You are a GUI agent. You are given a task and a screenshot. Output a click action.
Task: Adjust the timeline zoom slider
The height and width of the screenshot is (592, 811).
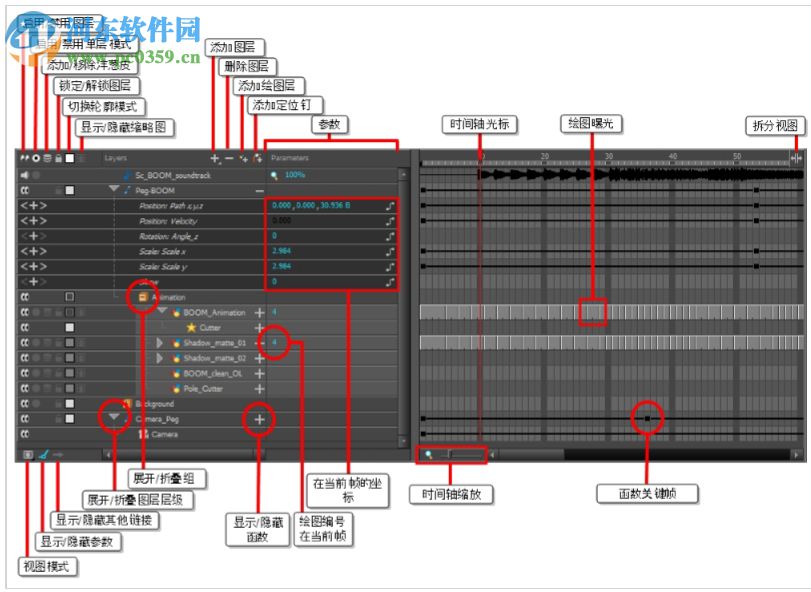coord(449,453)
